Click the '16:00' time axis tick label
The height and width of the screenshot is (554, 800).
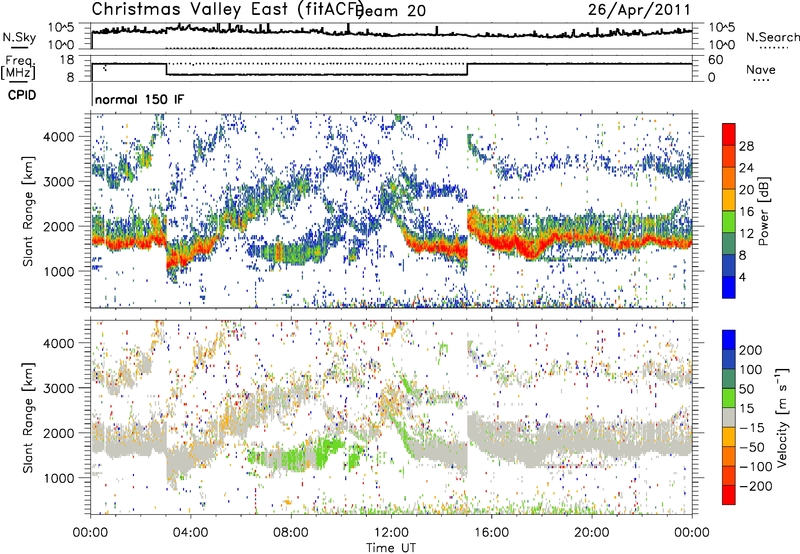pos(491,533)
